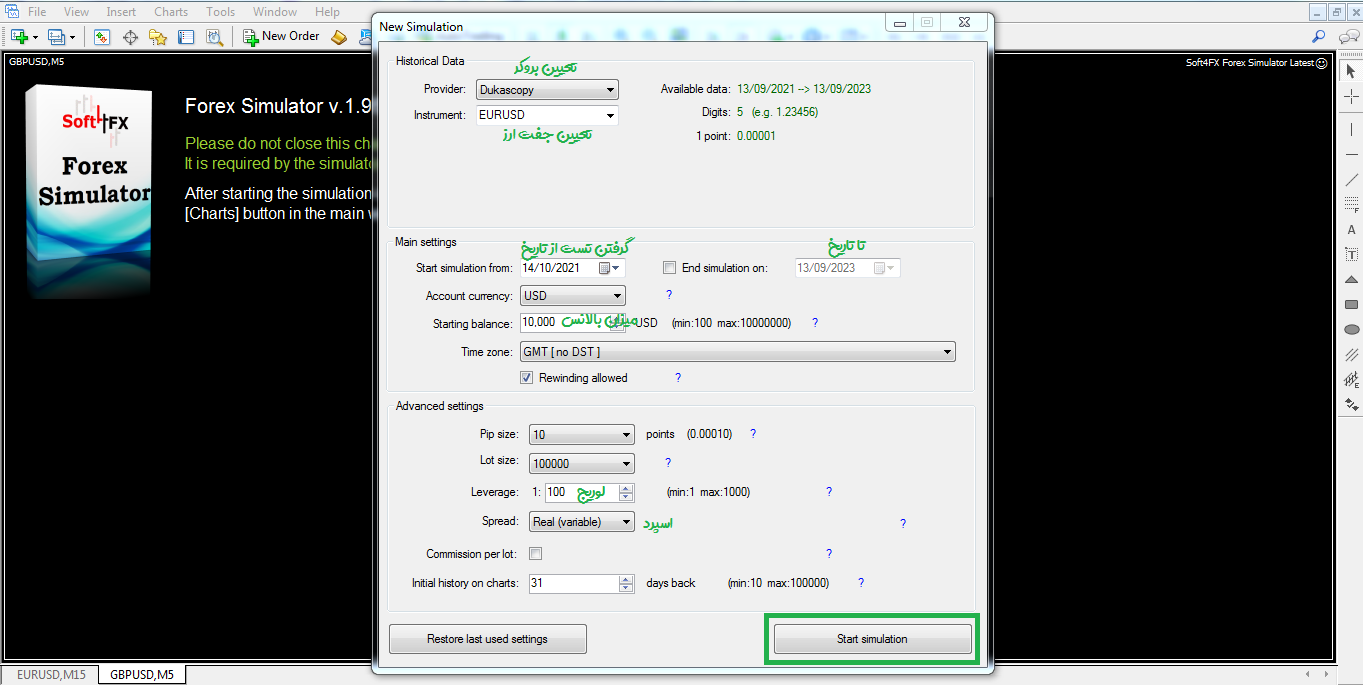Toggle the Rewinding allowed checkbox

point(527,378)
